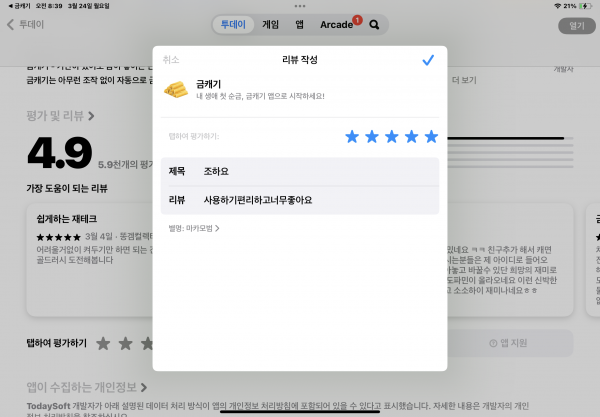Image resolution: width=600 pixels, height=417 pixels.
Task: Open 평가 및 리뷰 section
Action: (x=60, y=116)
